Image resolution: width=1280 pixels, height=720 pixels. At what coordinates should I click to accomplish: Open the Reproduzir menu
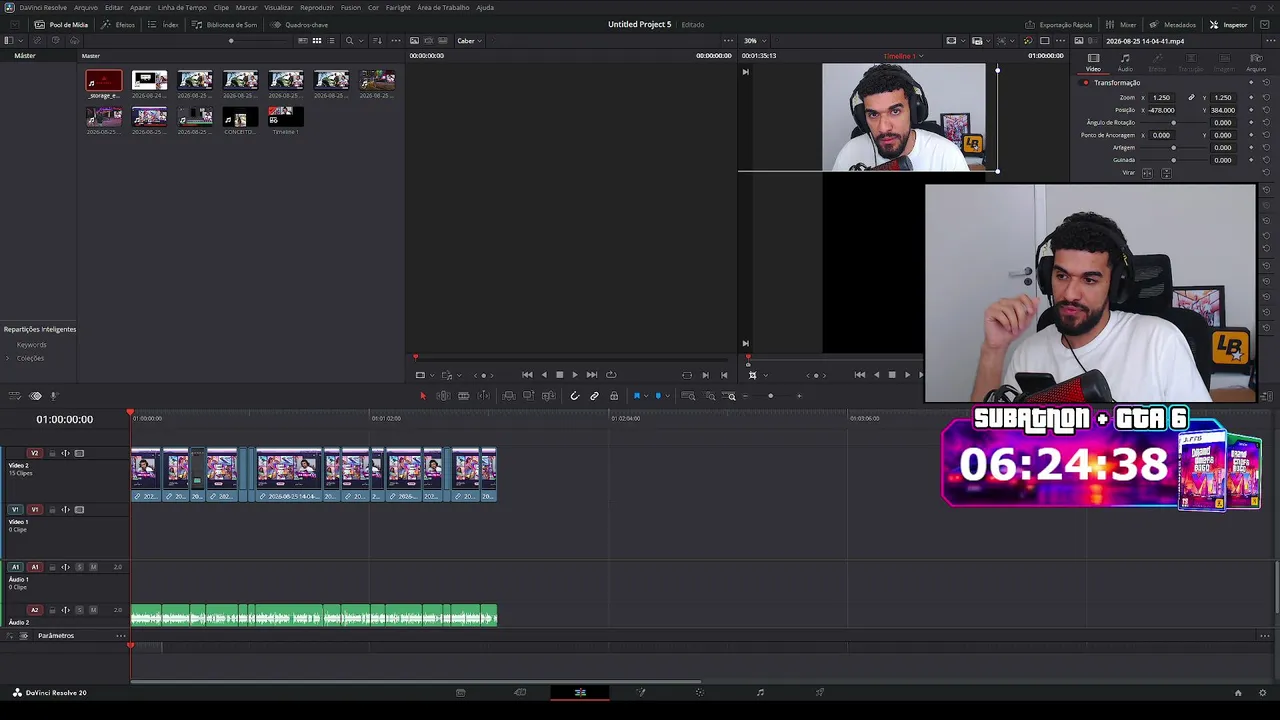click(x=317, y=7)
